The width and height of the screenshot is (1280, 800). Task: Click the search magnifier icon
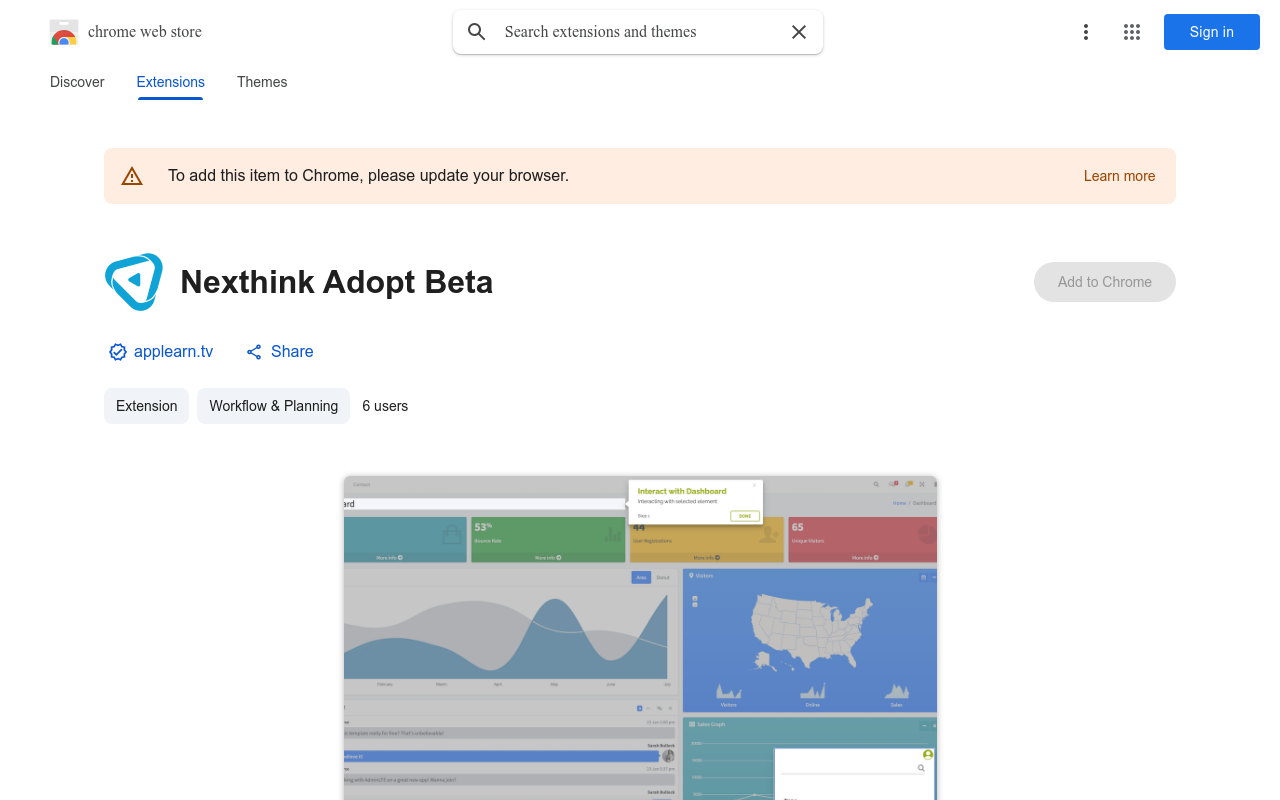click(x=477, y=32)
